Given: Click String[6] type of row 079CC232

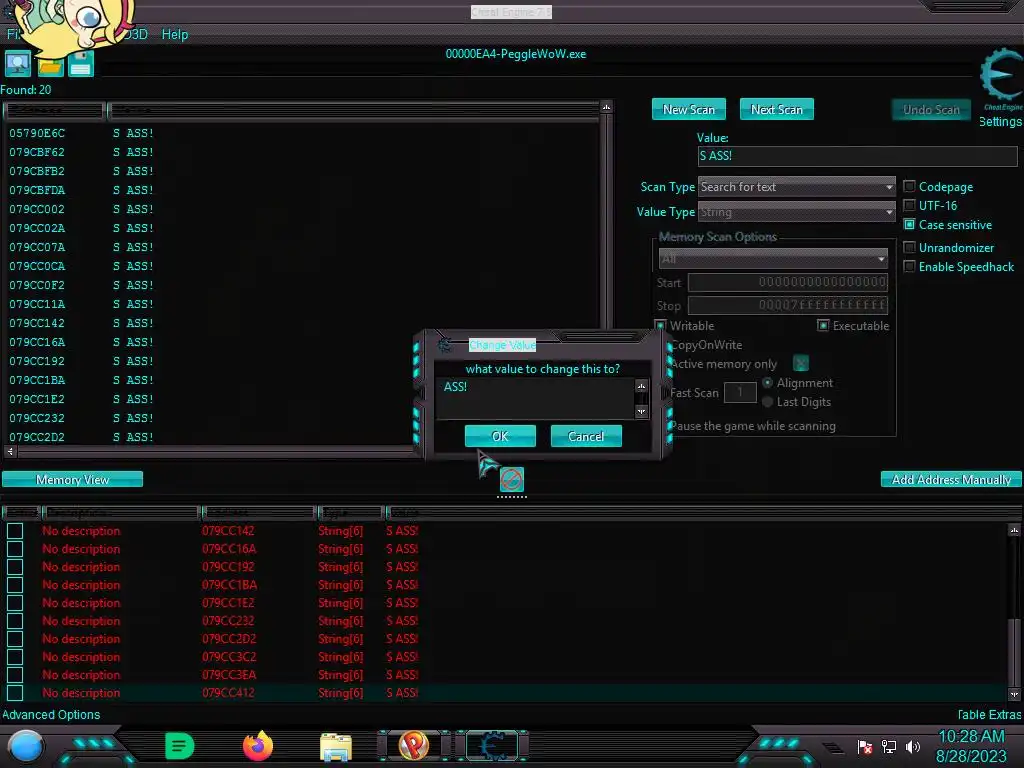Looking at the screenshot, I should pos(340,620).
